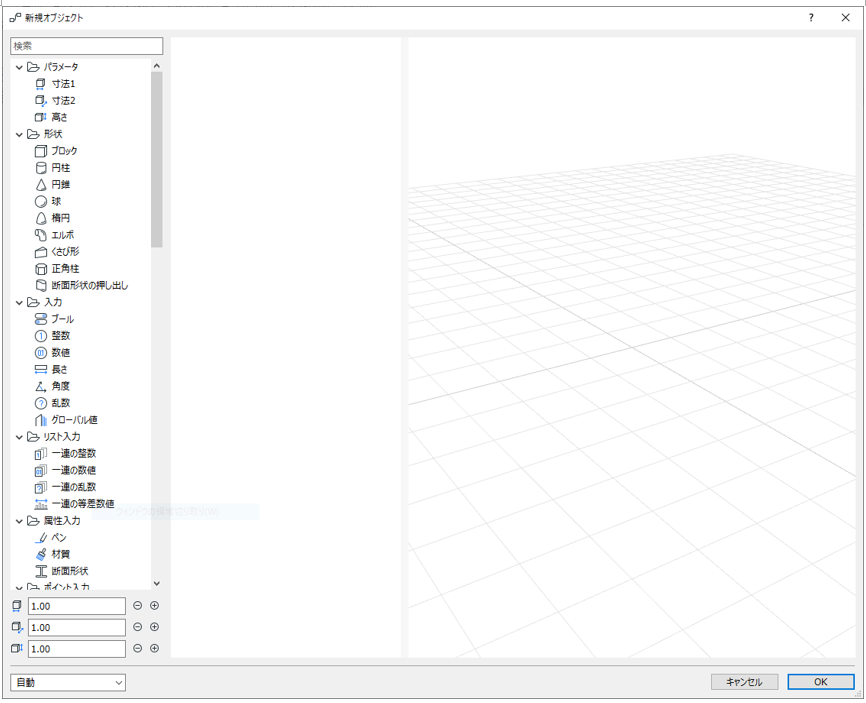Viewport: 866px width, 703px height.
Task: Select the 属性入力 folder label
Action: pyautogui.click(x=62, y=521)
